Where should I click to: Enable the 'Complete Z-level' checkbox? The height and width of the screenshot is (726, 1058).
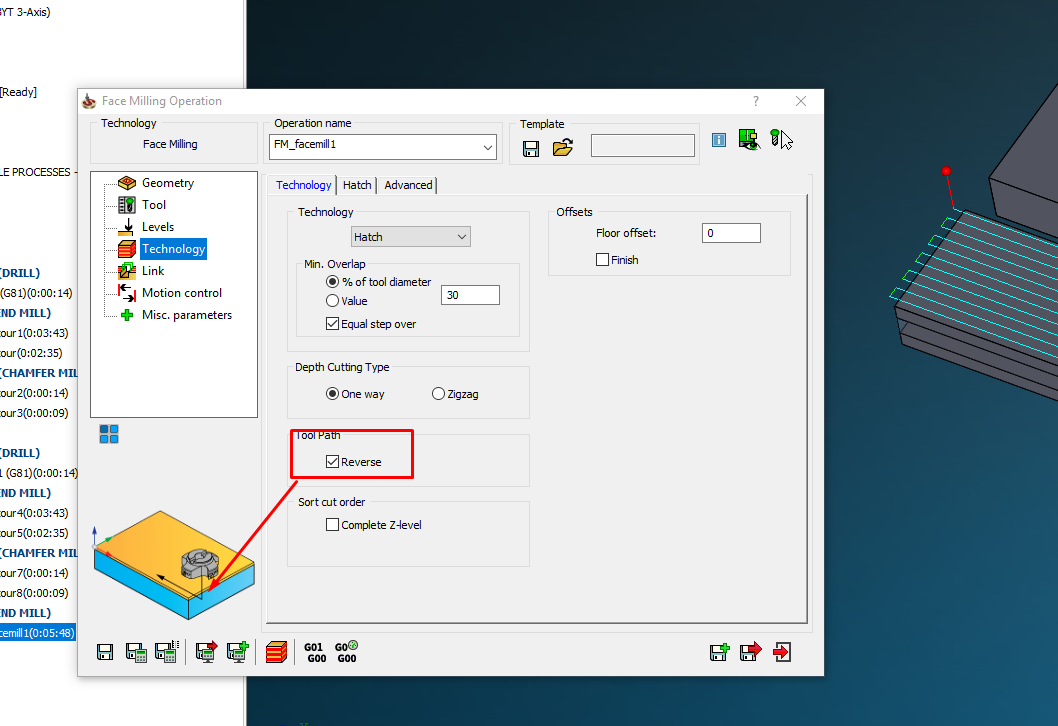(x=332, y=525)
